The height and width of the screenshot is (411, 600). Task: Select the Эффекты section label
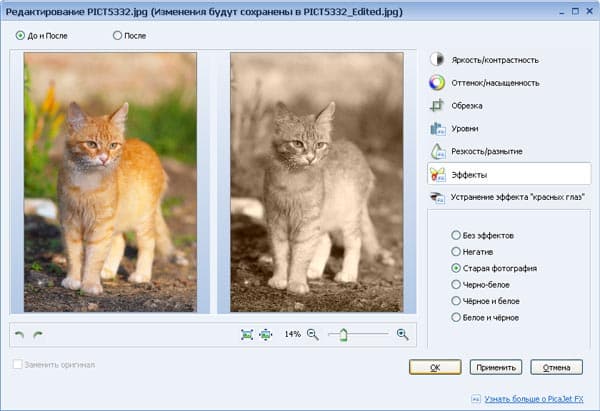(x=469, y=175)
